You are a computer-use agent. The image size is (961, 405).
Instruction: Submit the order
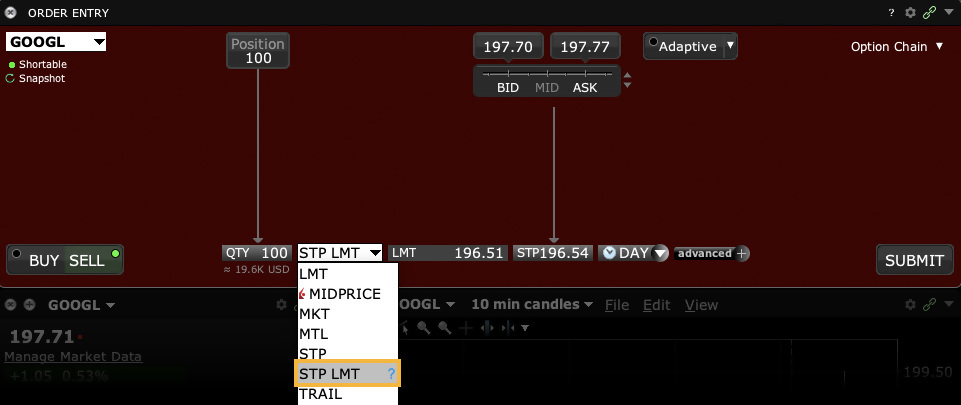tap(914, 260)
